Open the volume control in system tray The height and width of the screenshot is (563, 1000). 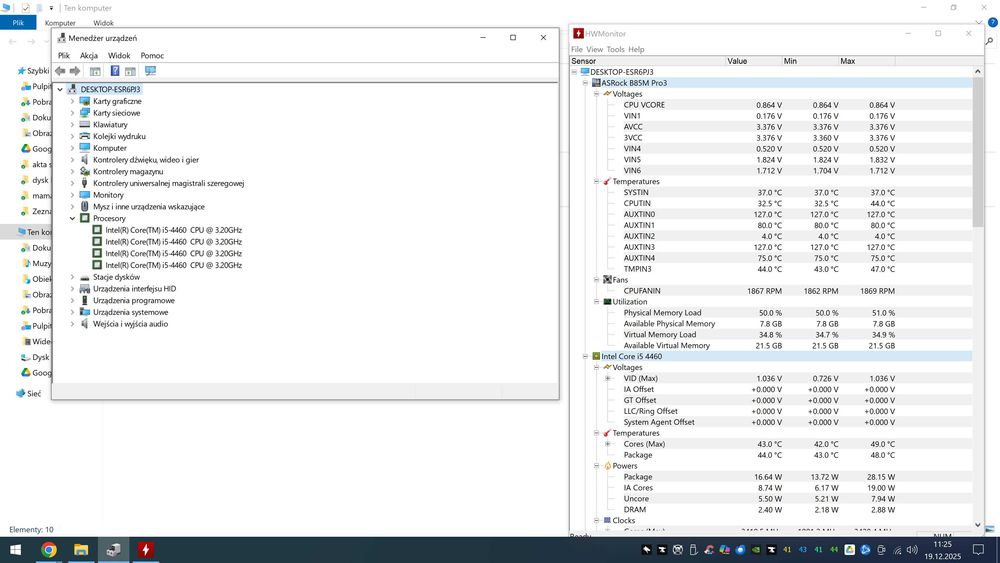912,550
